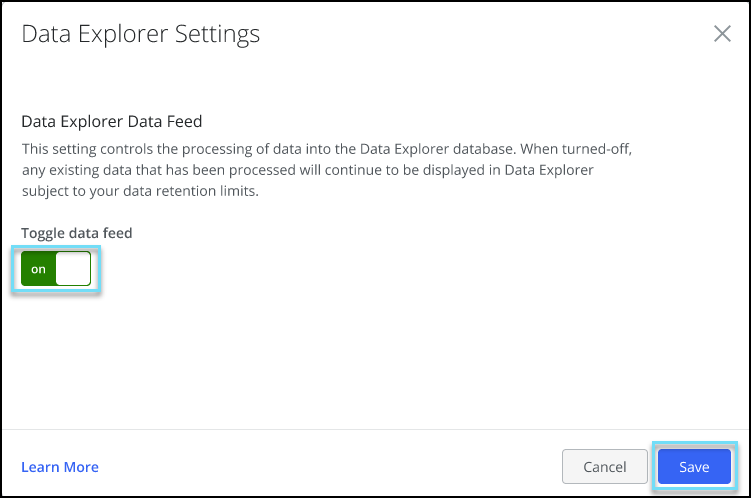Image resolution: width=751 pixels, height=498 pixels.
Task: Save the Data Explorer settings
Action: 694,467
